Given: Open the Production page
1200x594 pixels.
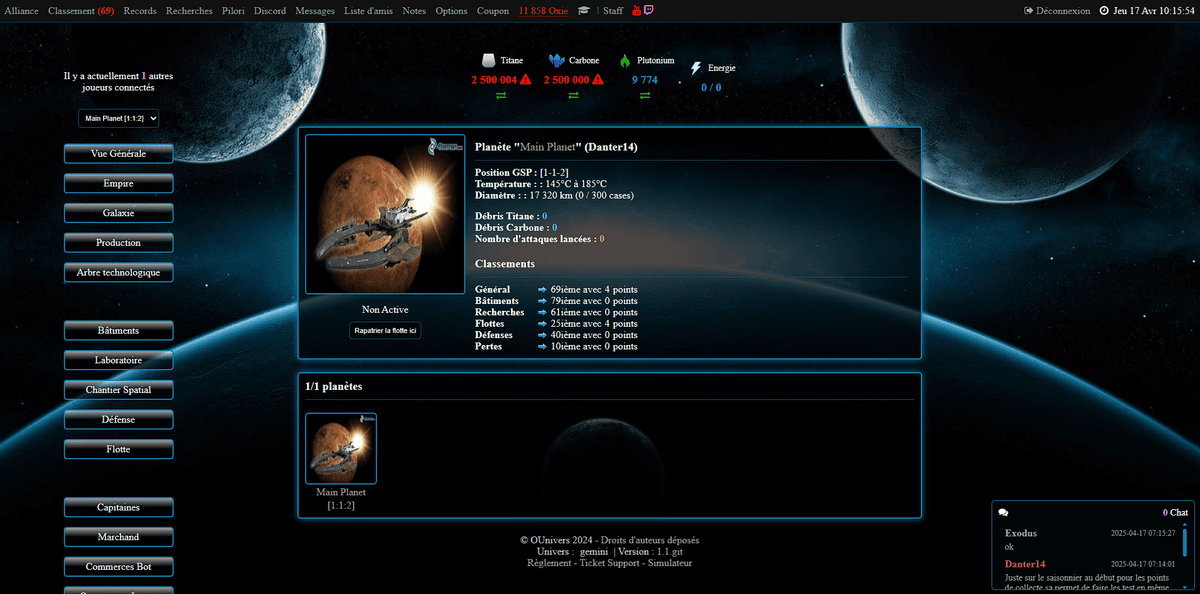Looking at the screenshot, I should (119, 243).
